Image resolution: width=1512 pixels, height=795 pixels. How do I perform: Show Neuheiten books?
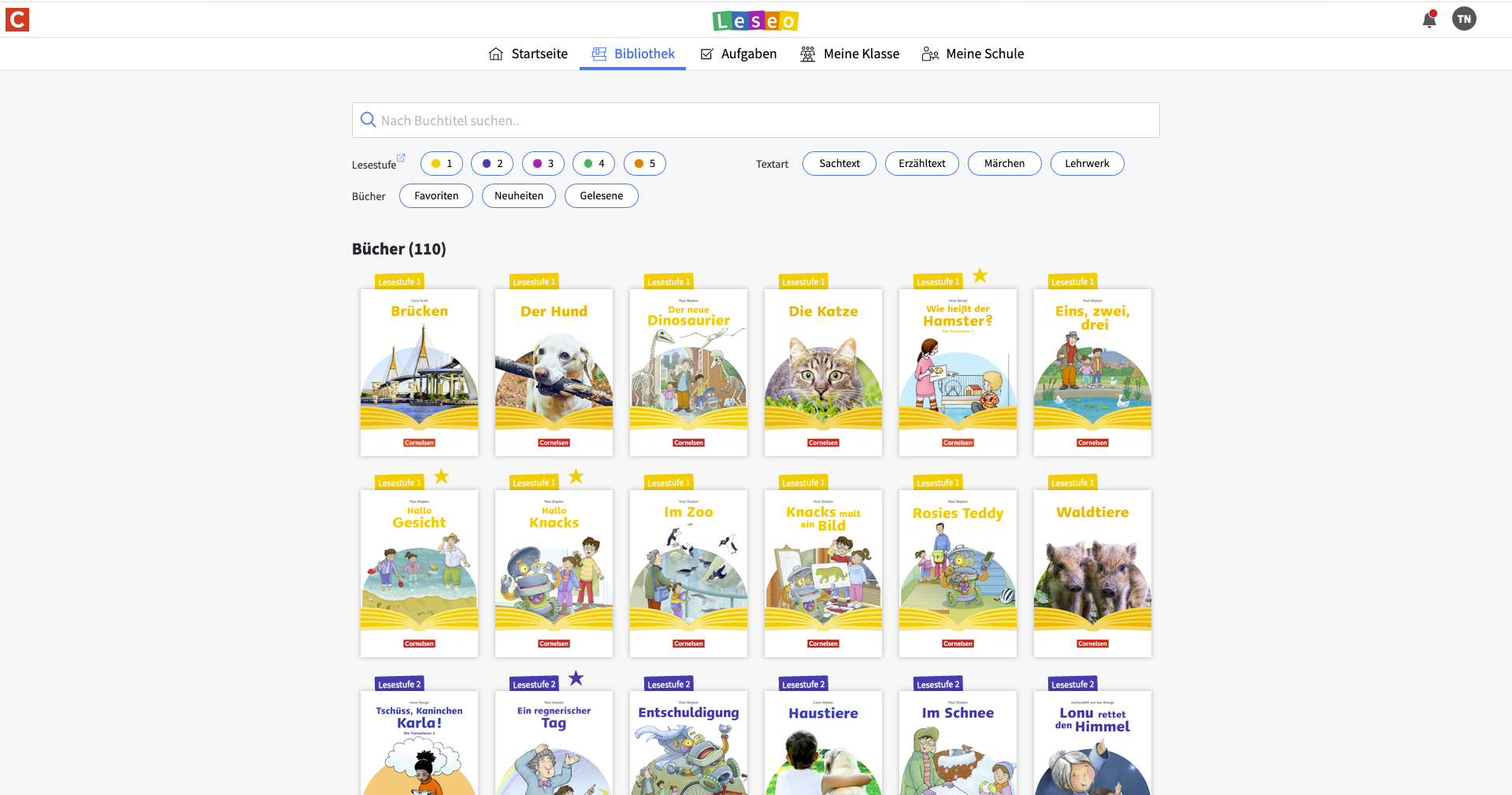coord(519,195)
